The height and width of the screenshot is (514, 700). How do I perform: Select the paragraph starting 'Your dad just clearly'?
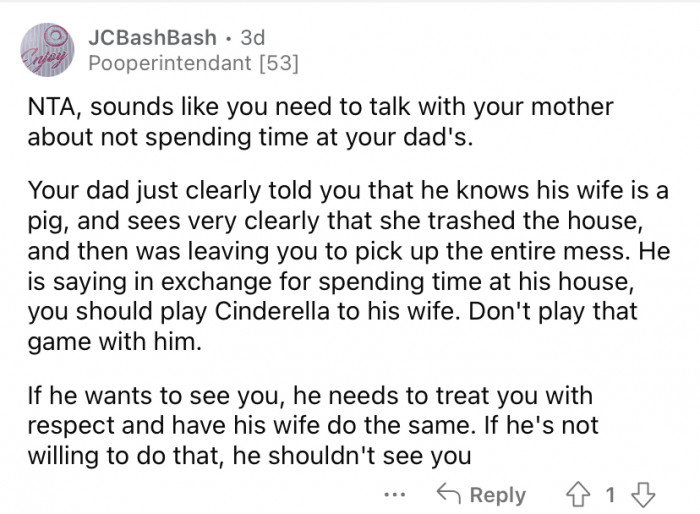coord(349,266)
